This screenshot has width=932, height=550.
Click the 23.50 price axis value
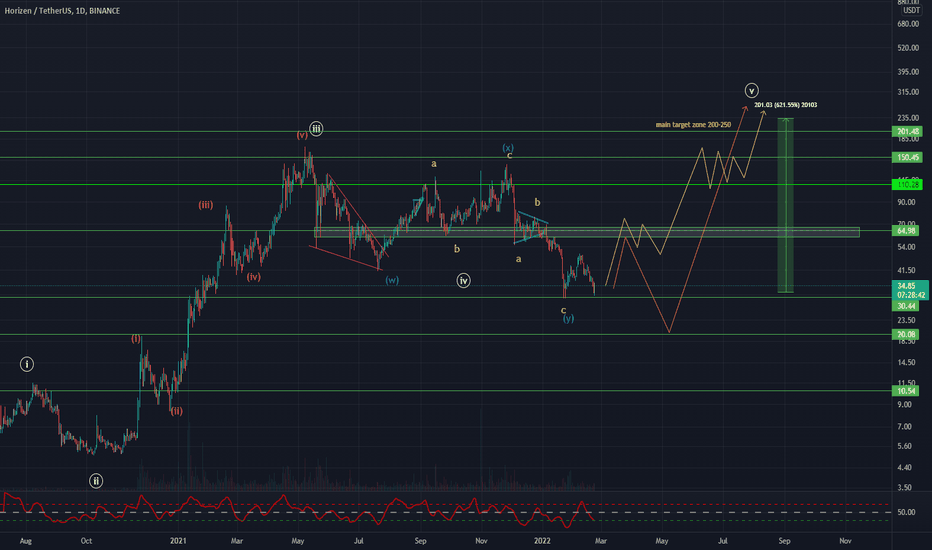(x=906, y=320)
